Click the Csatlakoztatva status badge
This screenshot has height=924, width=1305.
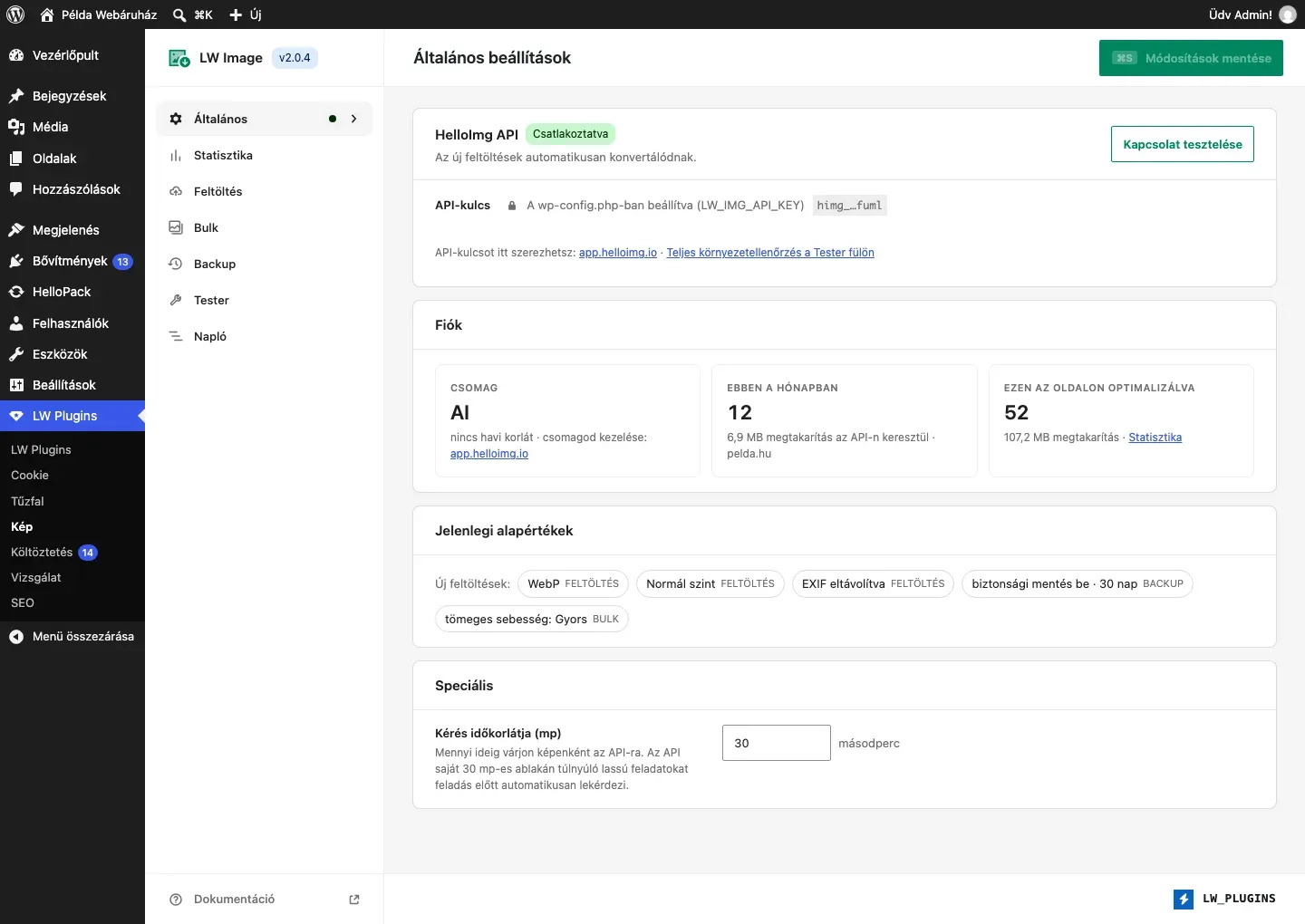[x=570, y=134]
